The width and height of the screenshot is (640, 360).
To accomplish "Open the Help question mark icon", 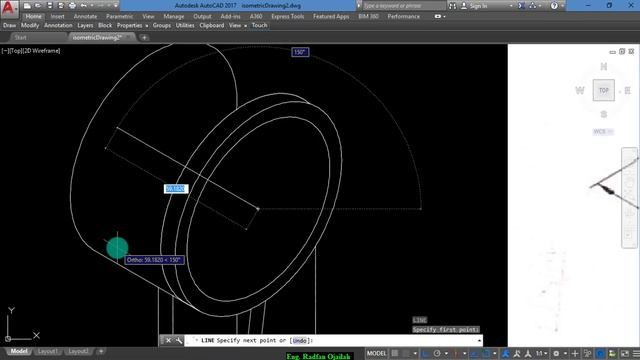I will (554, 6).
